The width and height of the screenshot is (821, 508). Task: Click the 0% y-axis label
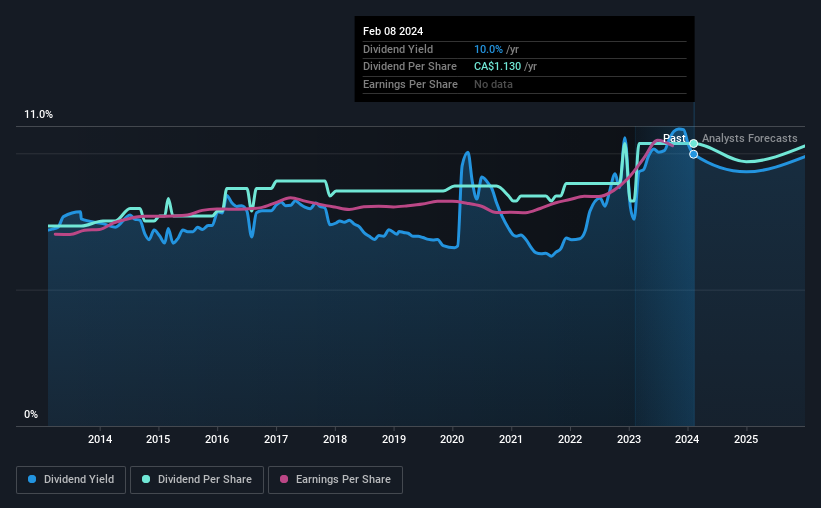tap(31, 415)
